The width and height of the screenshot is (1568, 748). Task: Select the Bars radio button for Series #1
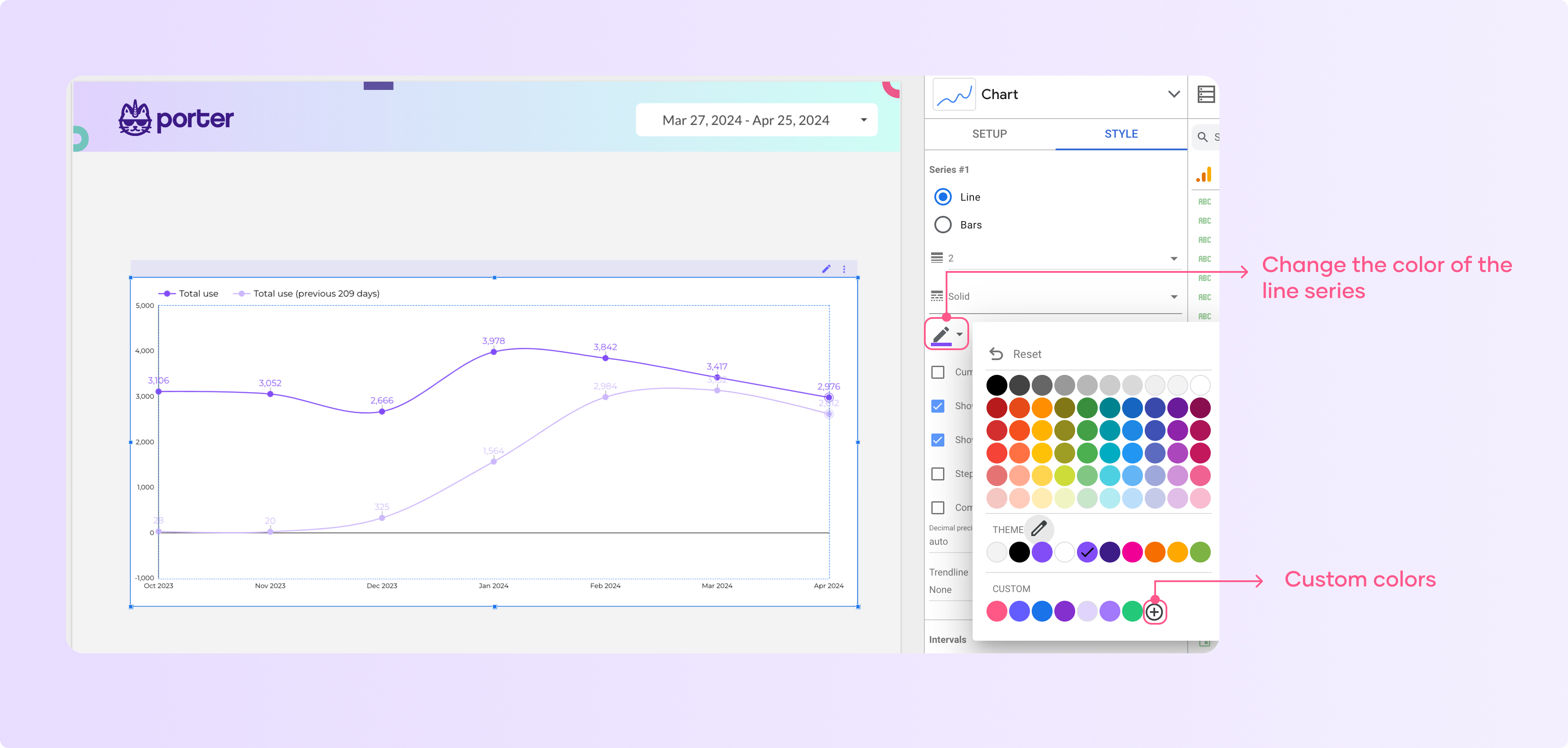[944, 224]
